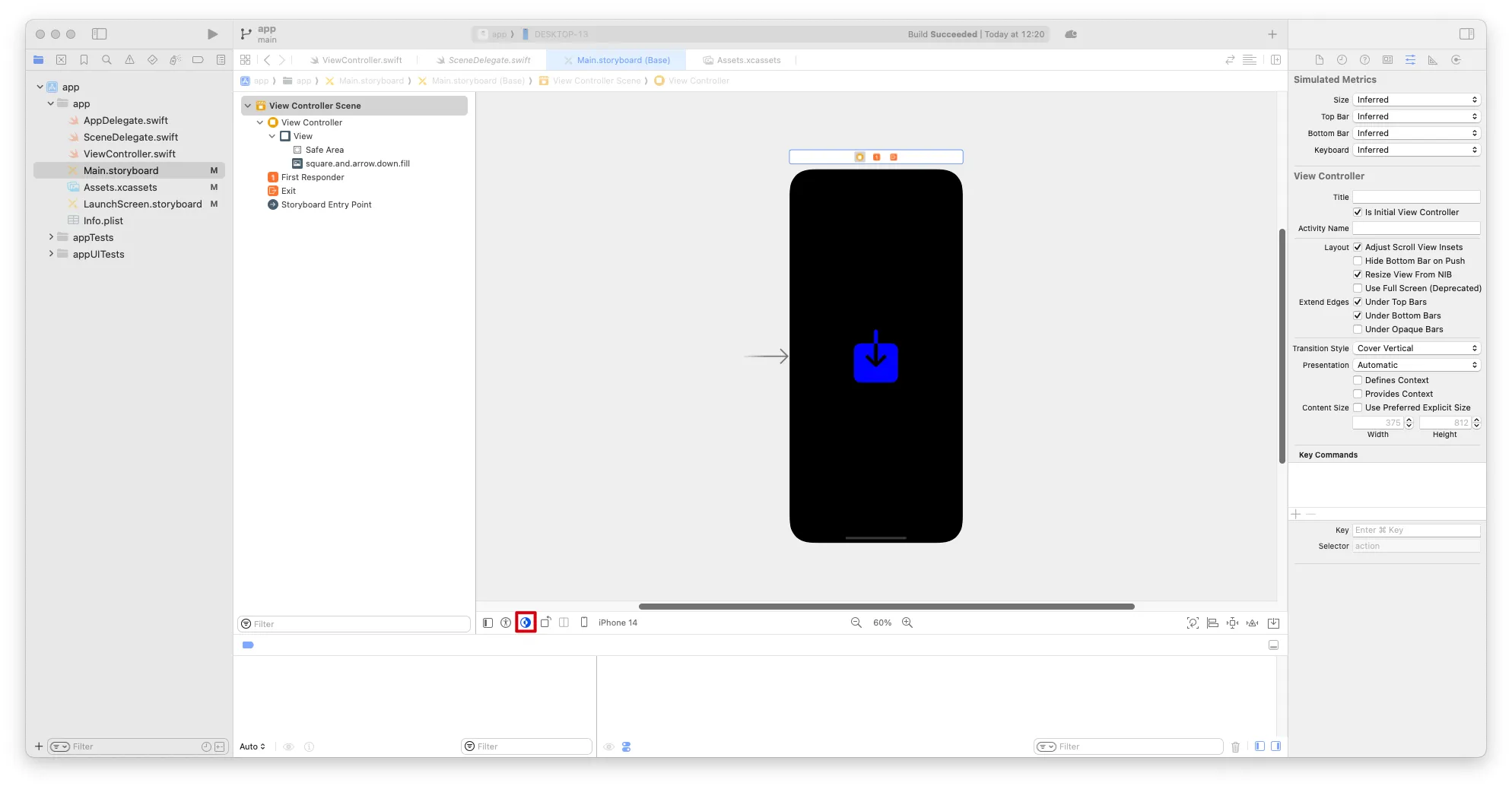Switch the canvas orientation
Viewport: 1512px width, 789px height.
click(545, 623)
